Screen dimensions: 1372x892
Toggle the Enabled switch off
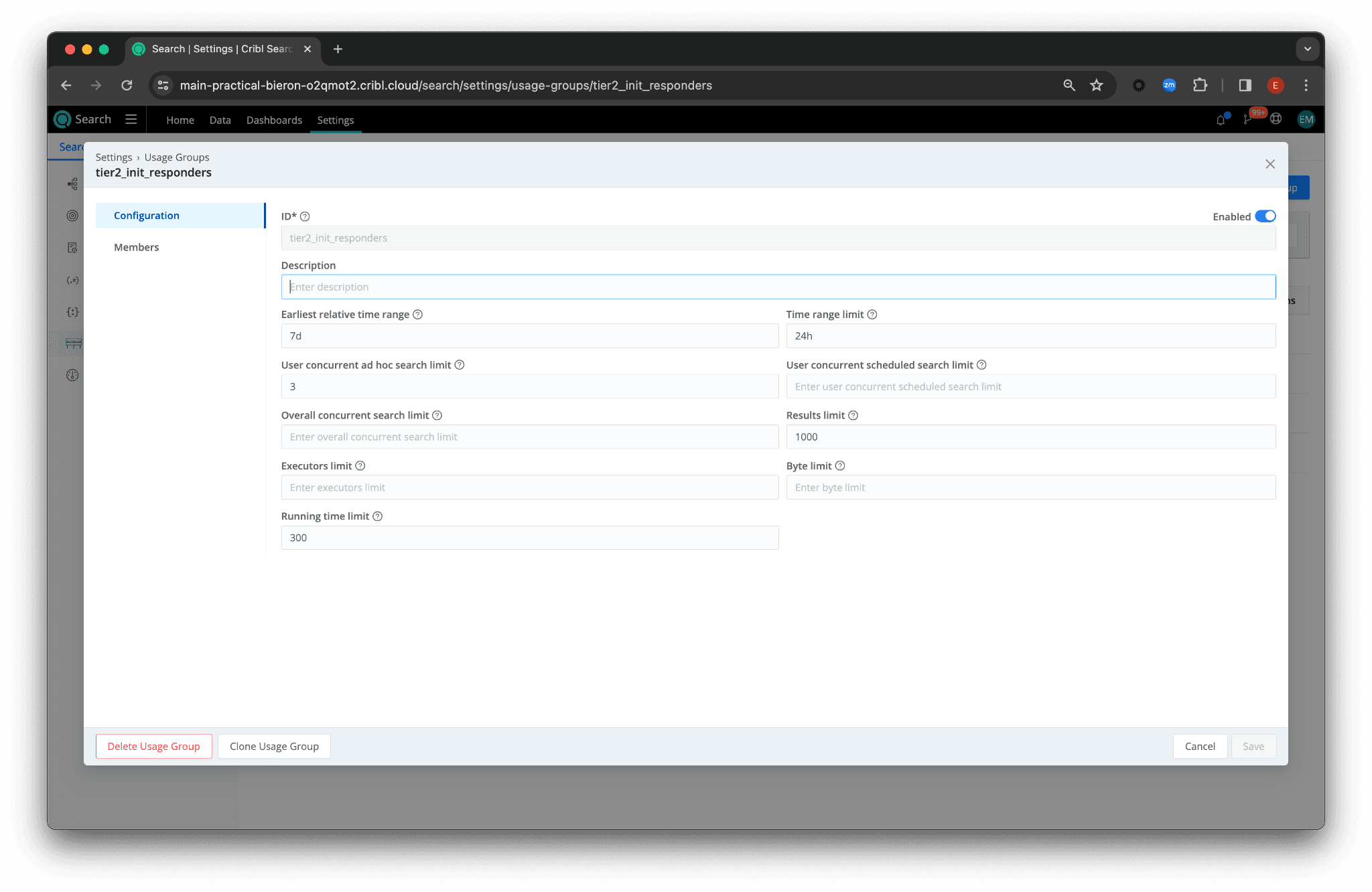1265,216
